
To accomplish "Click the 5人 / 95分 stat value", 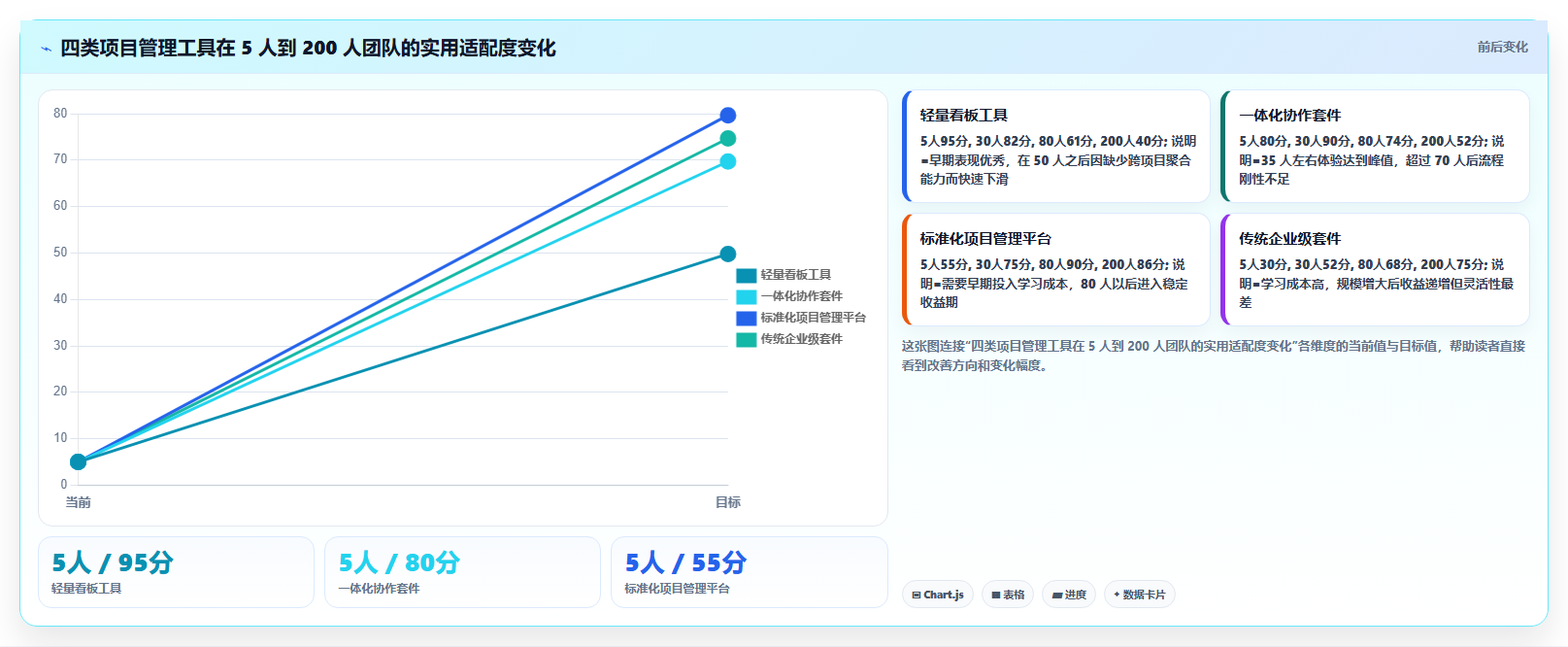I will [x=113, y=562].
